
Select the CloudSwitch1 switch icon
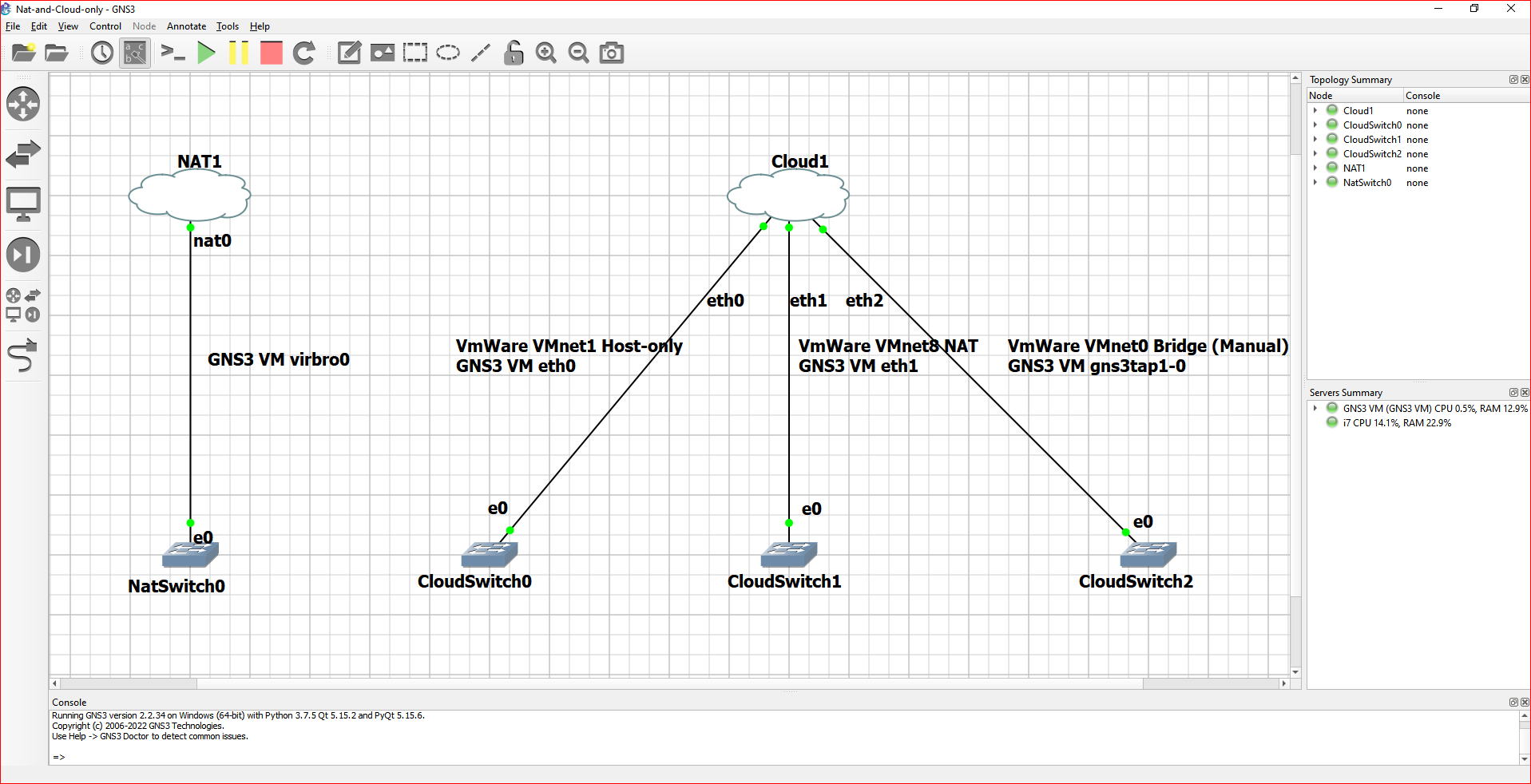pos(789,555)
